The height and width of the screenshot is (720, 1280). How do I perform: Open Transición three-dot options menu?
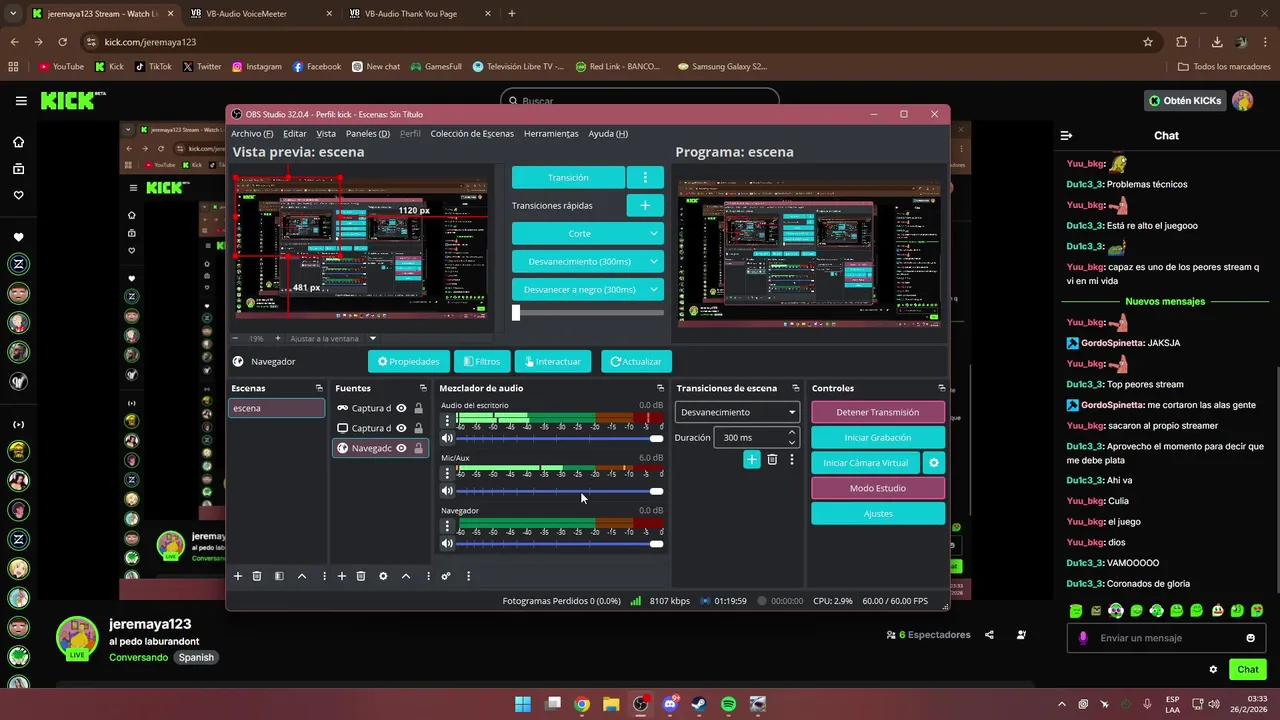[645, 177]
